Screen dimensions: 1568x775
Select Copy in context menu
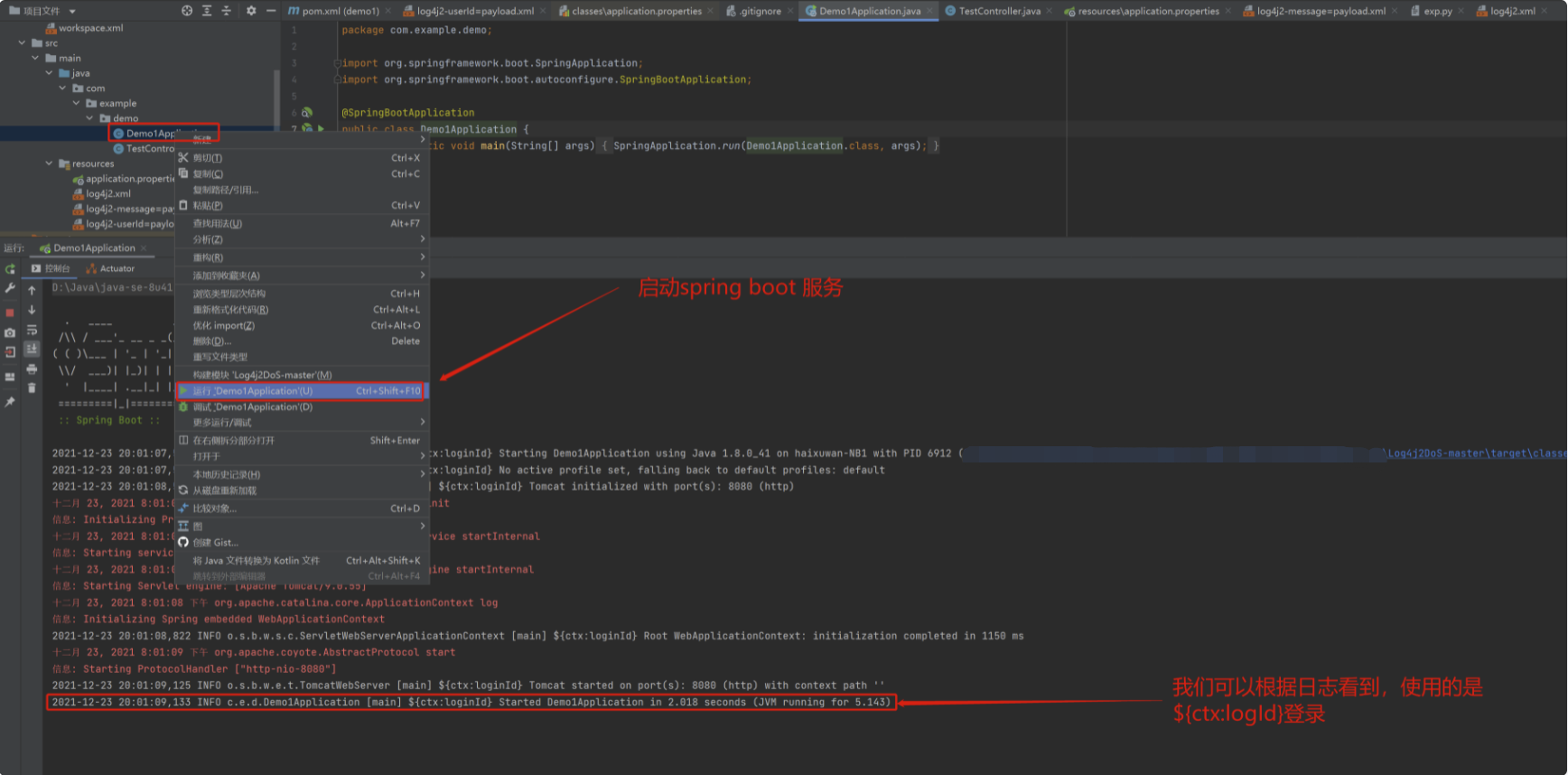301,173
